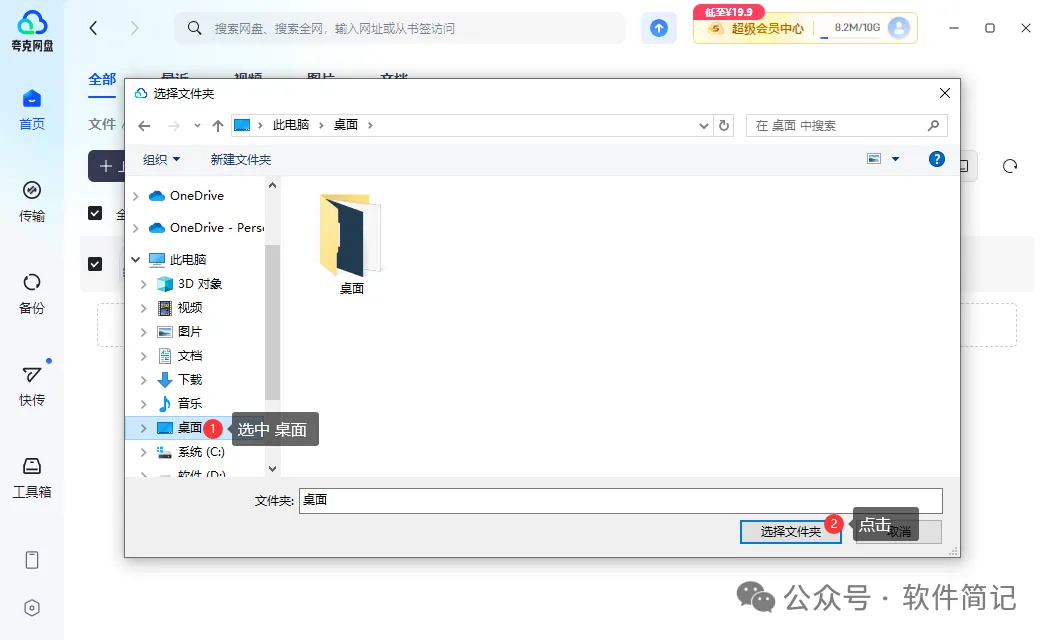This screenshot has width=1050, height=640.
Task: Expand the OneDrive - Personal node
Action: pos(136,228)
